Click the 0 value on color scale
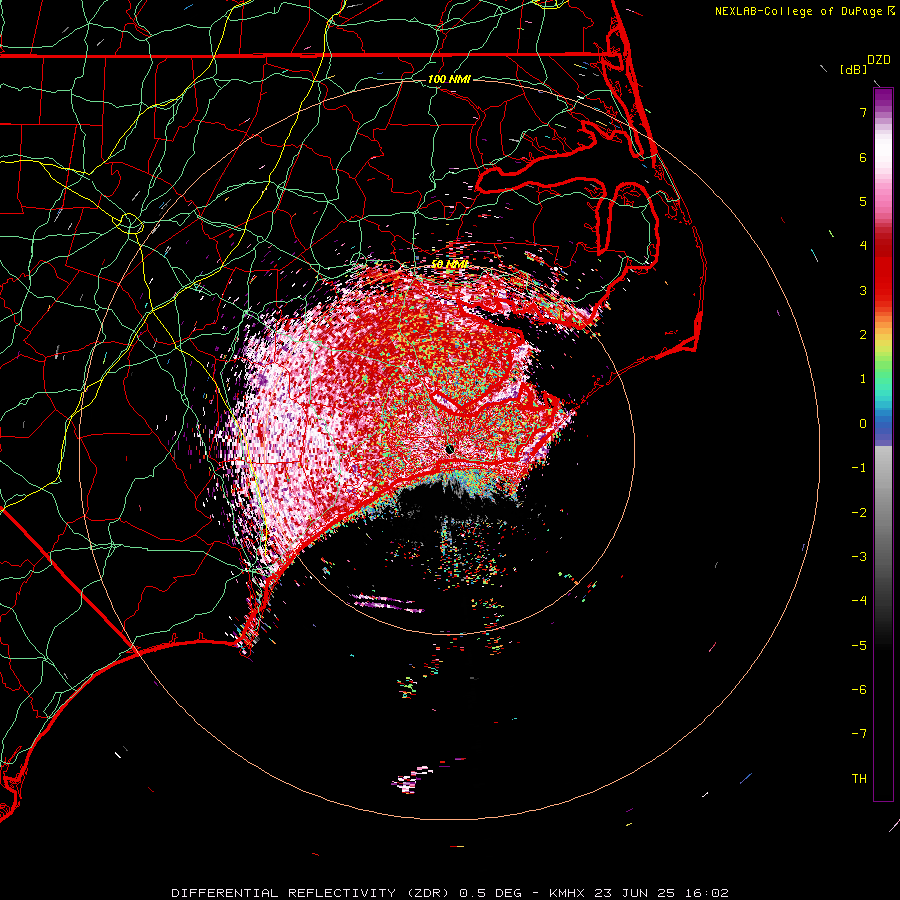This screenshot has height=900, width=900. [863, 424]
